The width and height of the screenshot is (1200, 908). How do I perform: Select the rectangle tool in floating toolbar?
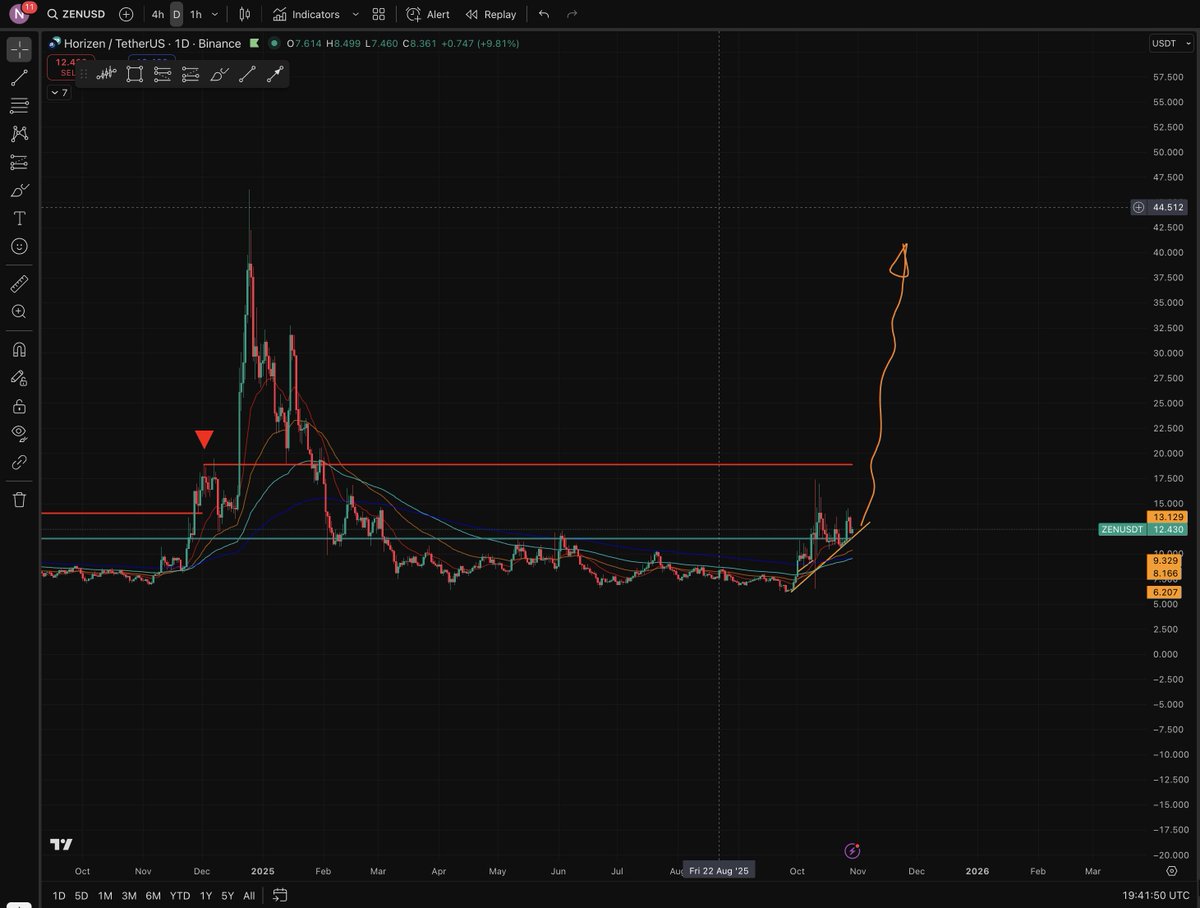click(135, 73)
